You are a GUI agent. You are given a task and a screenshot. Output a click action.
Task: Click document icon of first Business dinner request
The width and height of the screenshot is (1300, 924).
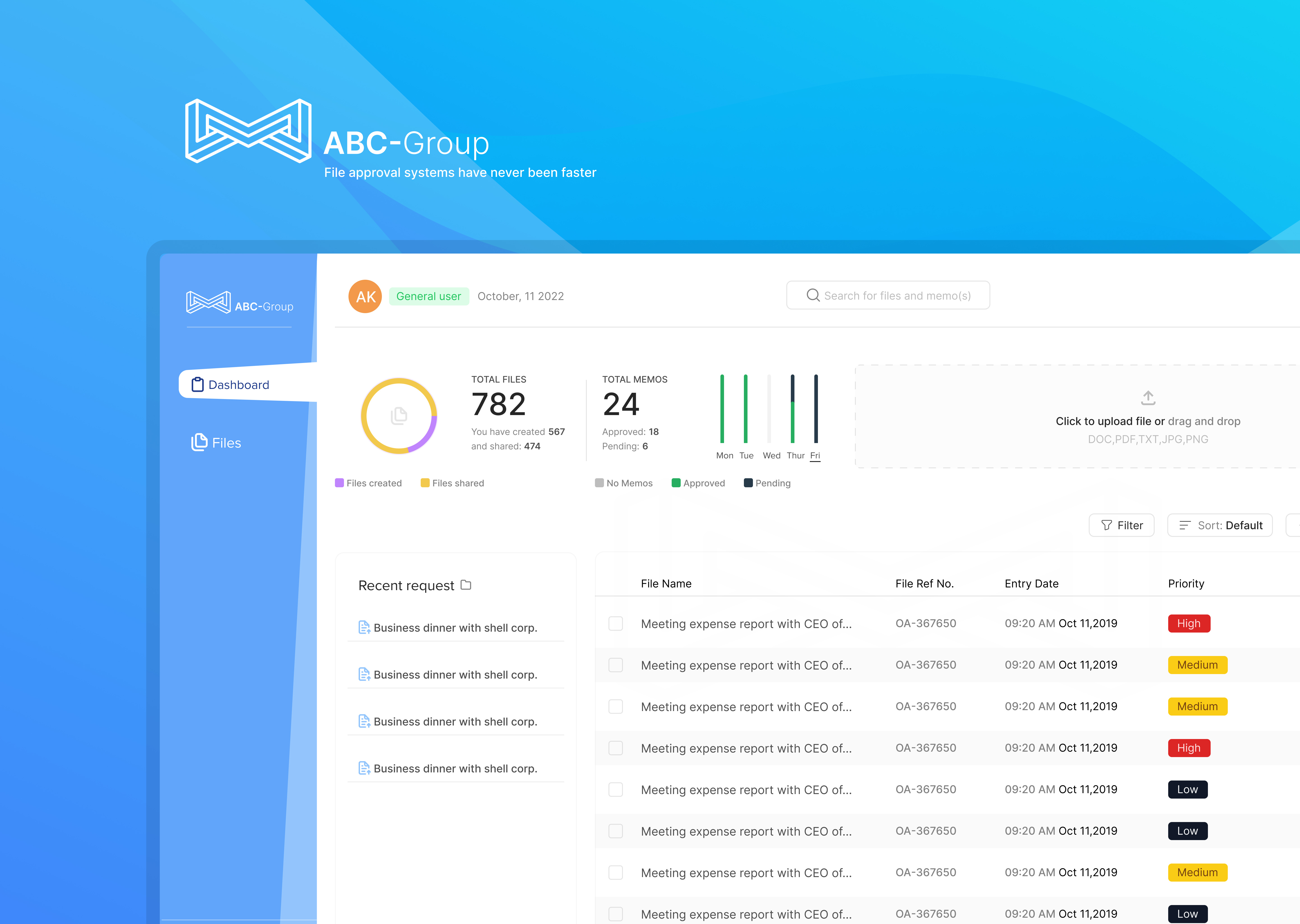tap(364, 628)
